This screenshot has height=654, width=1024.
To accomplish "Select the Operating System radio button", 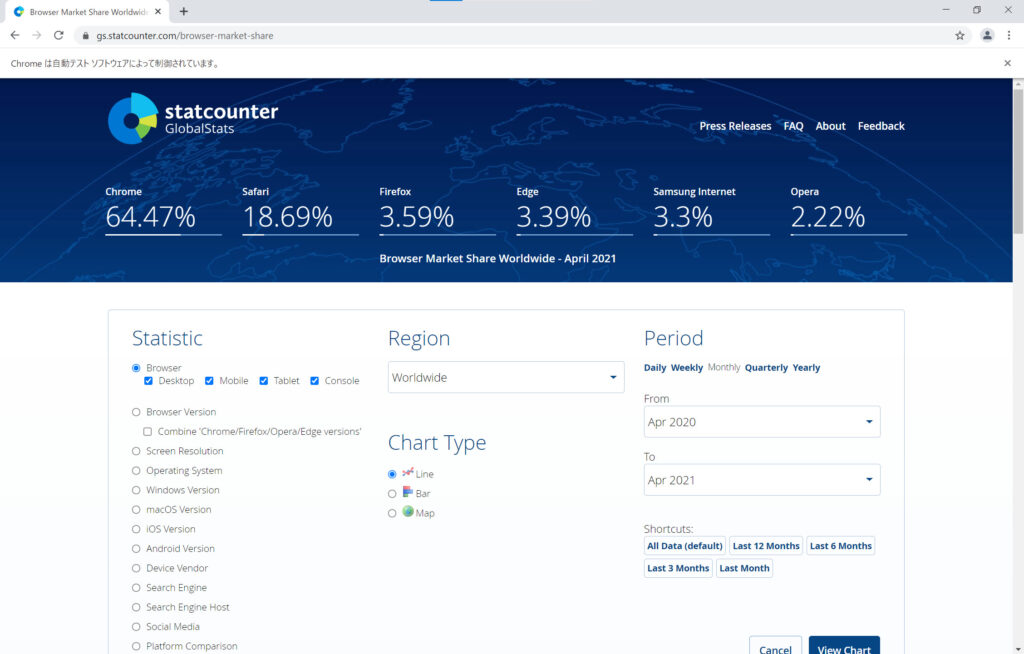I will click(136, 470).
